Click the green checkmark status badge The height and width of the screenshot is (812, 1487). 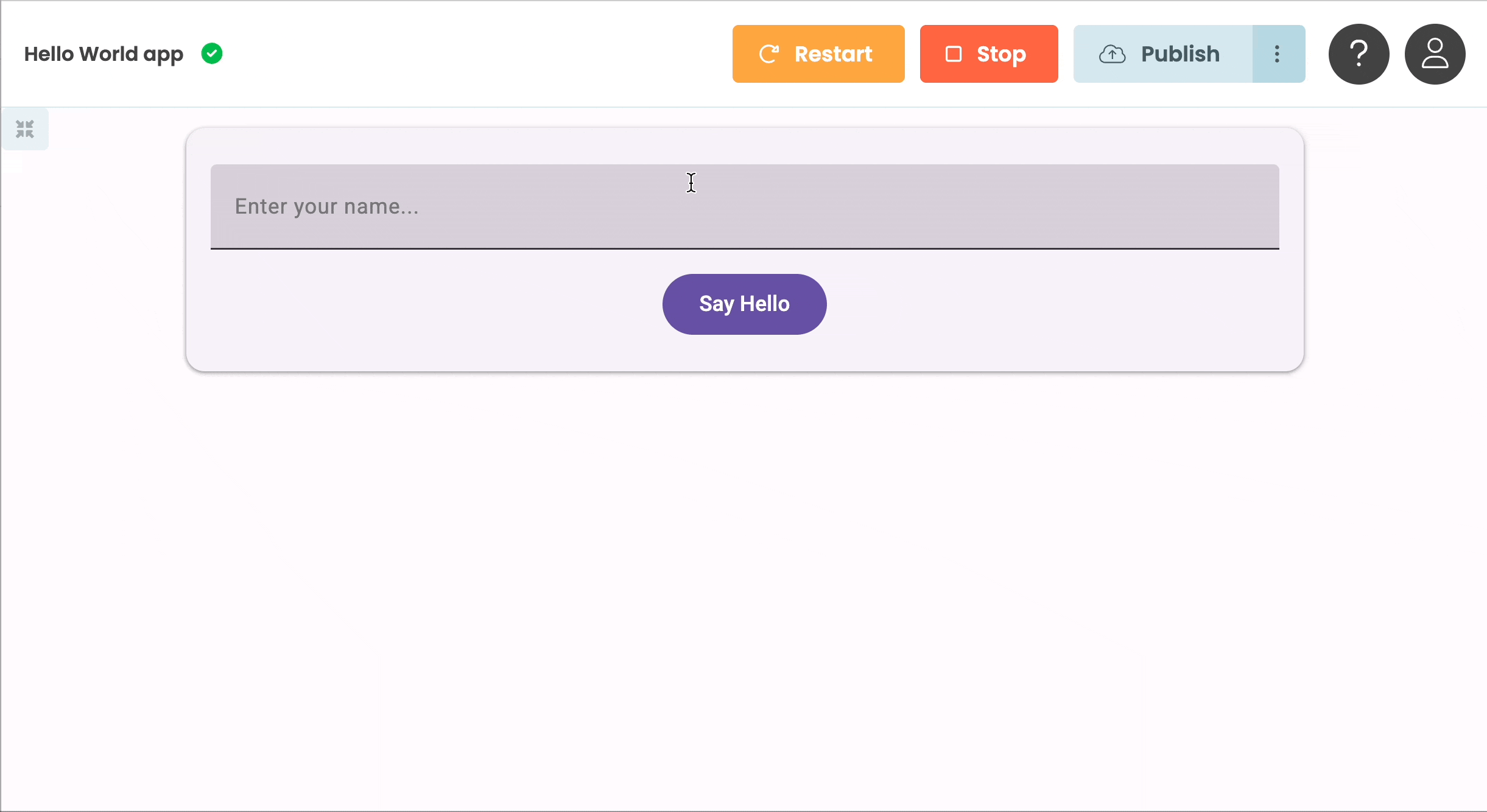point(212,54)
